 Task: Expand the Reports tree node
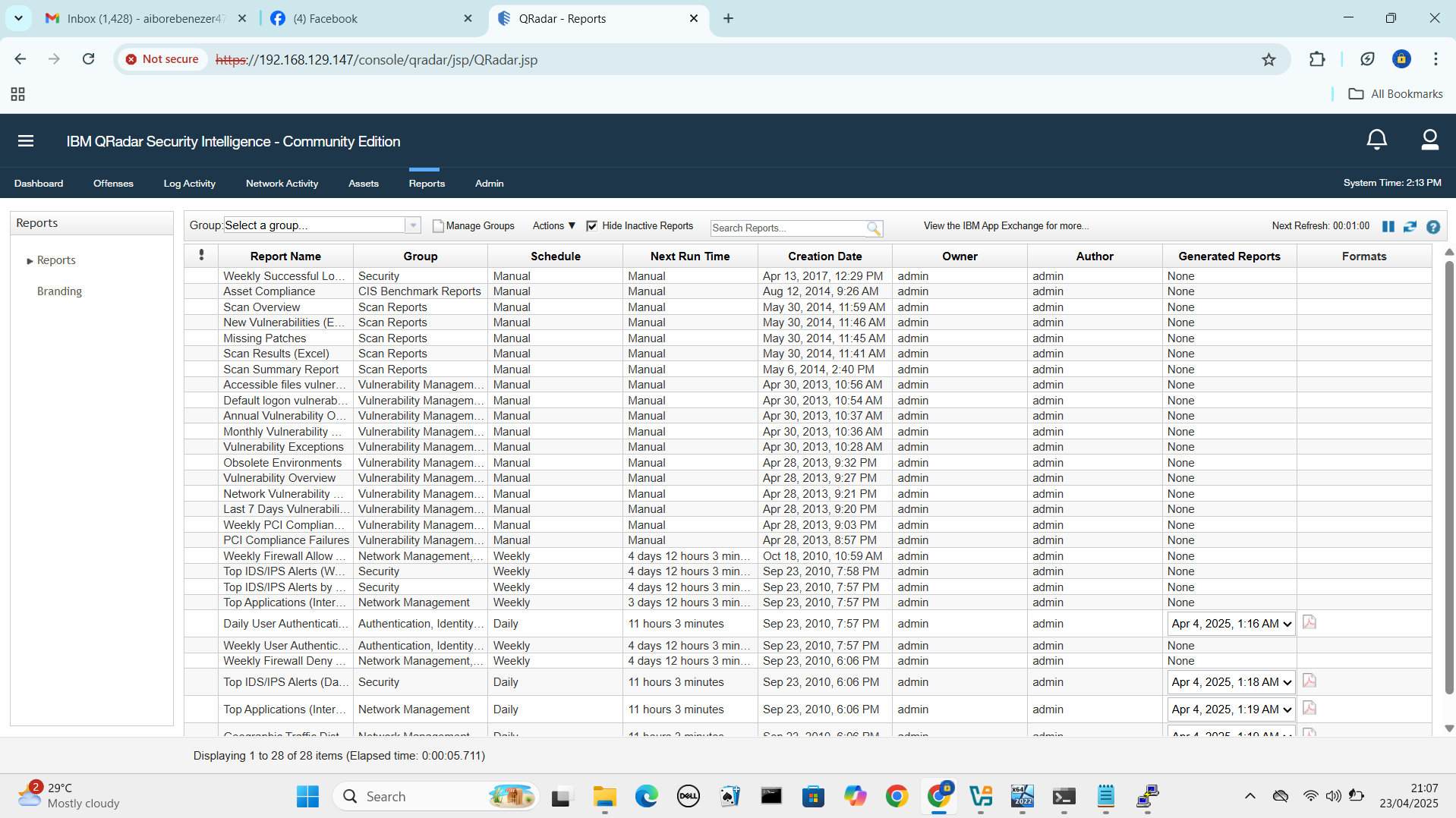pyautogui.click(x=30, y=261)
